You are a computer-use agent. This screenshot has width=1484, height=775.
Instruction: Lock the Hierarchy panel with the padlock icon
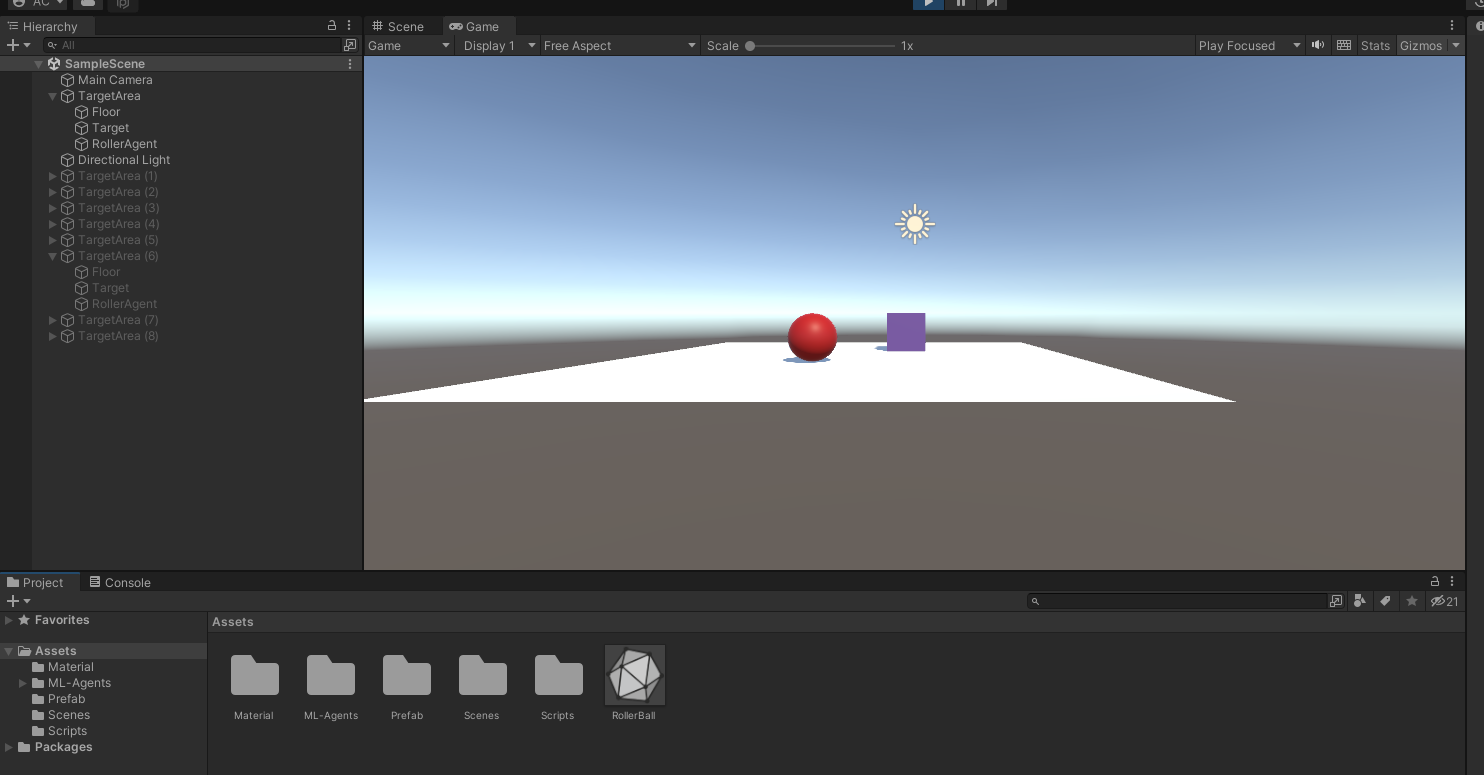pos(332,25)
